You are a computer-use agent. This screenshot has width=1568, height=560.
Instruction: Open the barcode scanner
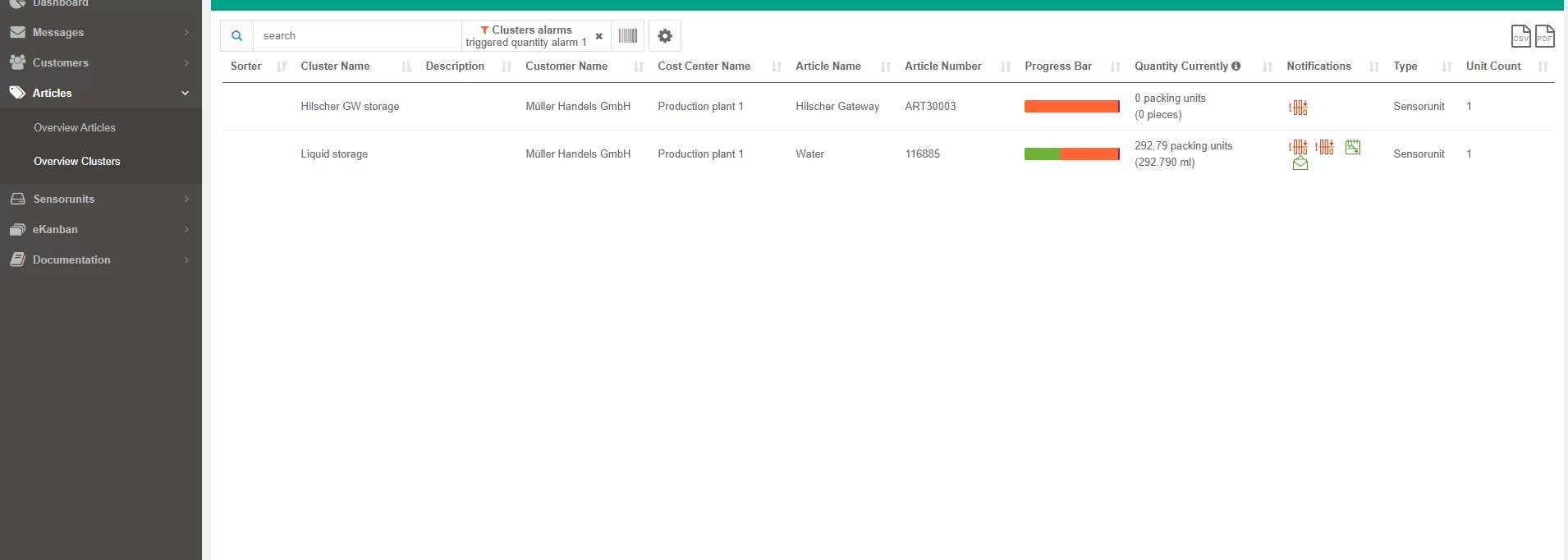tap(628, 36)
